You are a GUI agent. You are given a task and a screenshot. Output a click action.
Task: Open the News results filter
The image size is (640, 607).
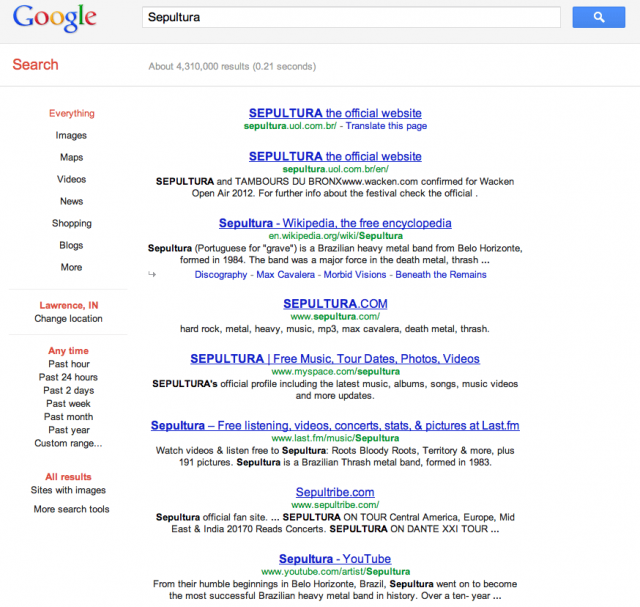point(71,201)
